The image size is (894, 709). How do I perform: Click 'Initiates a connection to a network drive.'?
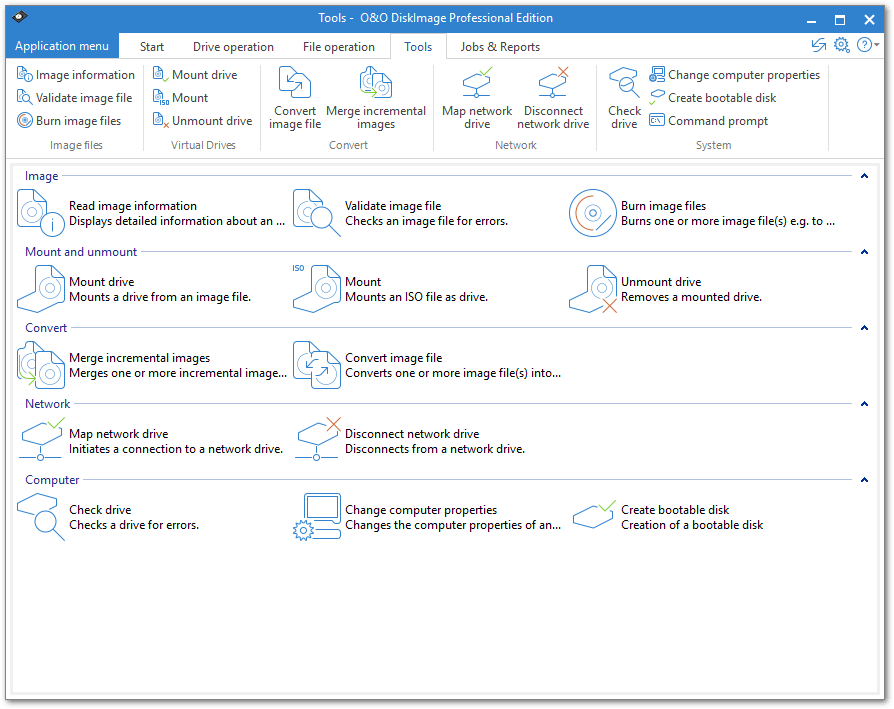click(x=176, y=449)
